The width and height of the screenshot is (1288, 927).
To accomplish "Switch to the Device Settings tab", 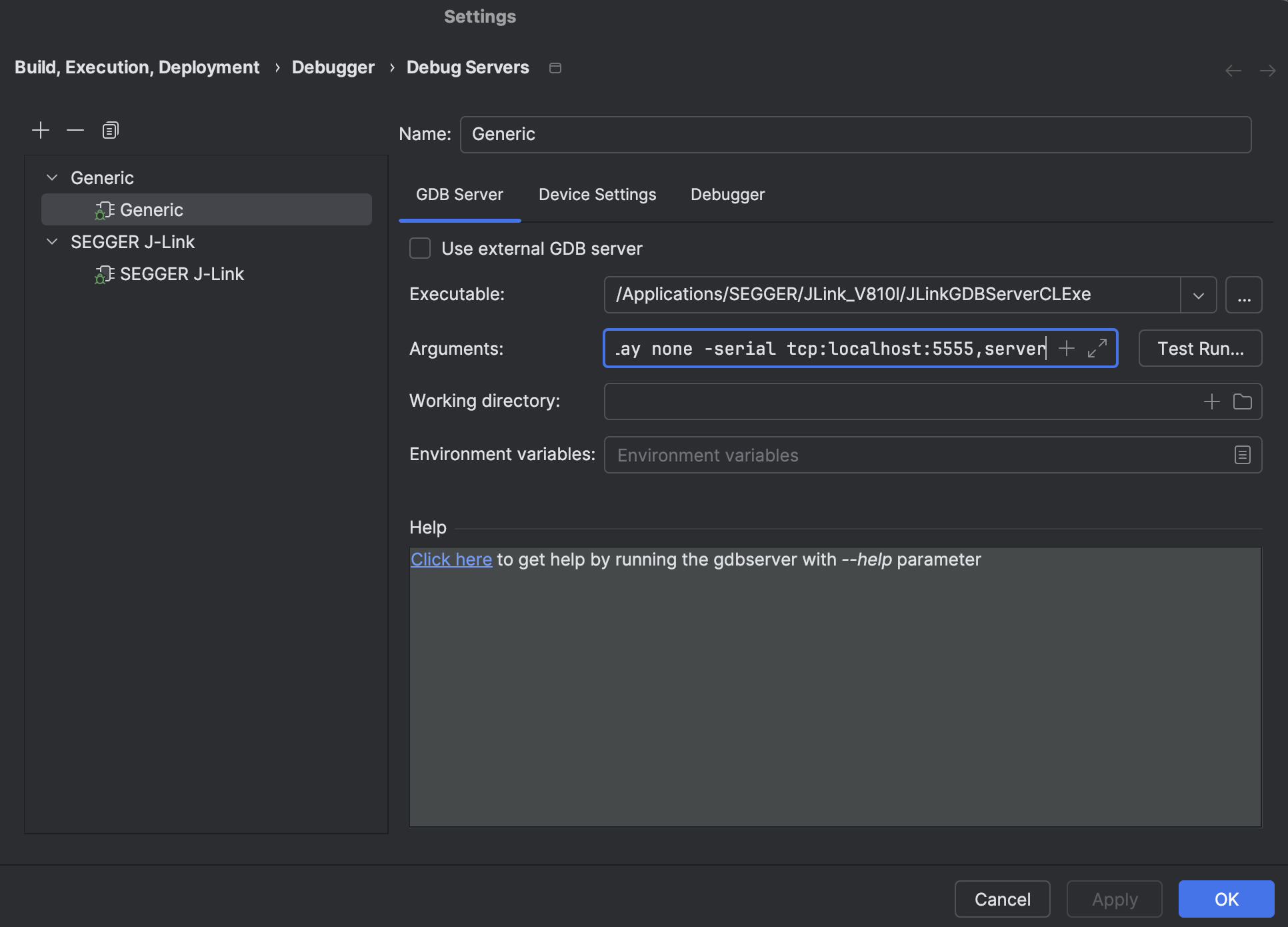I will pos(597,194).
